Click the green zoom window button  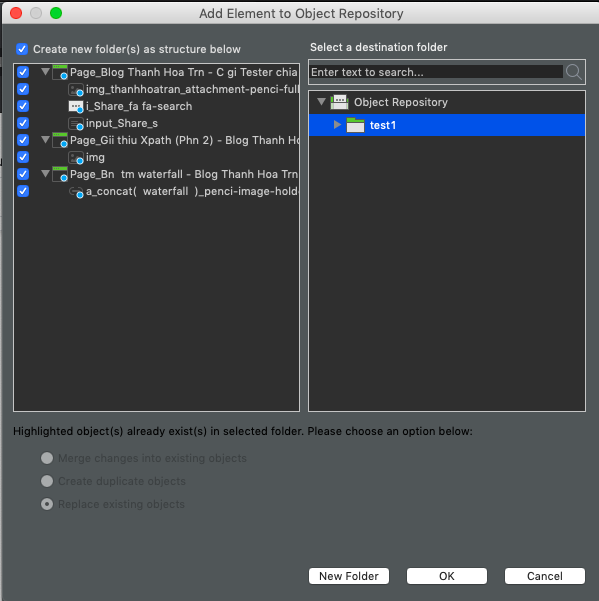[x=56, y=13]
